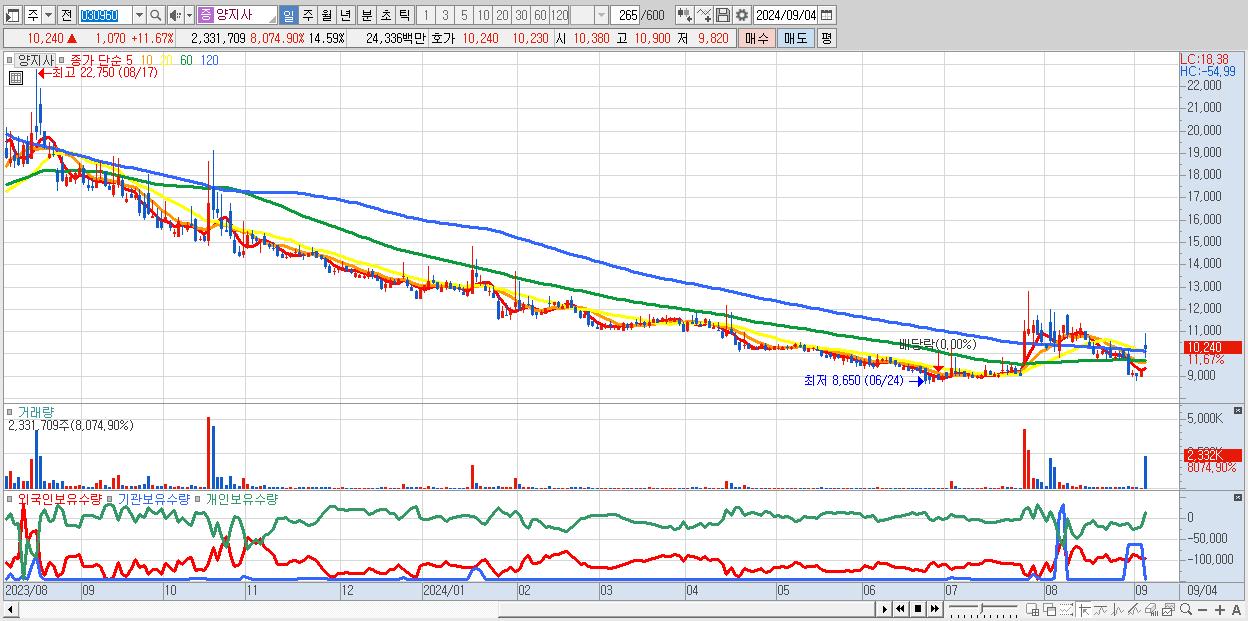Select the 분 minute chart period

[366, 15]
